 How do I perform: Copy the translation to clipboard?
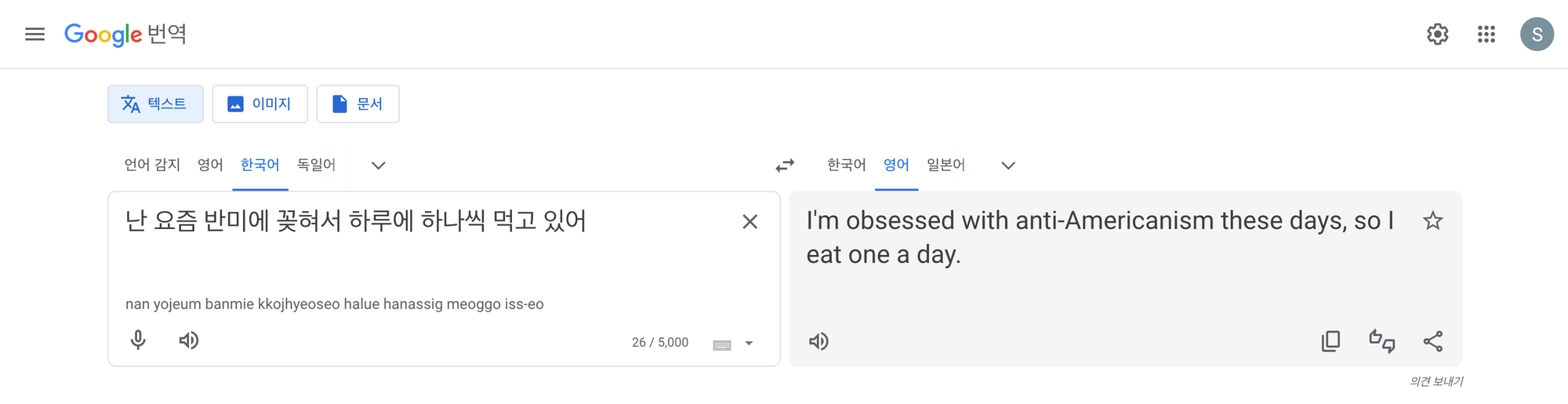[x=1330, y=341]
